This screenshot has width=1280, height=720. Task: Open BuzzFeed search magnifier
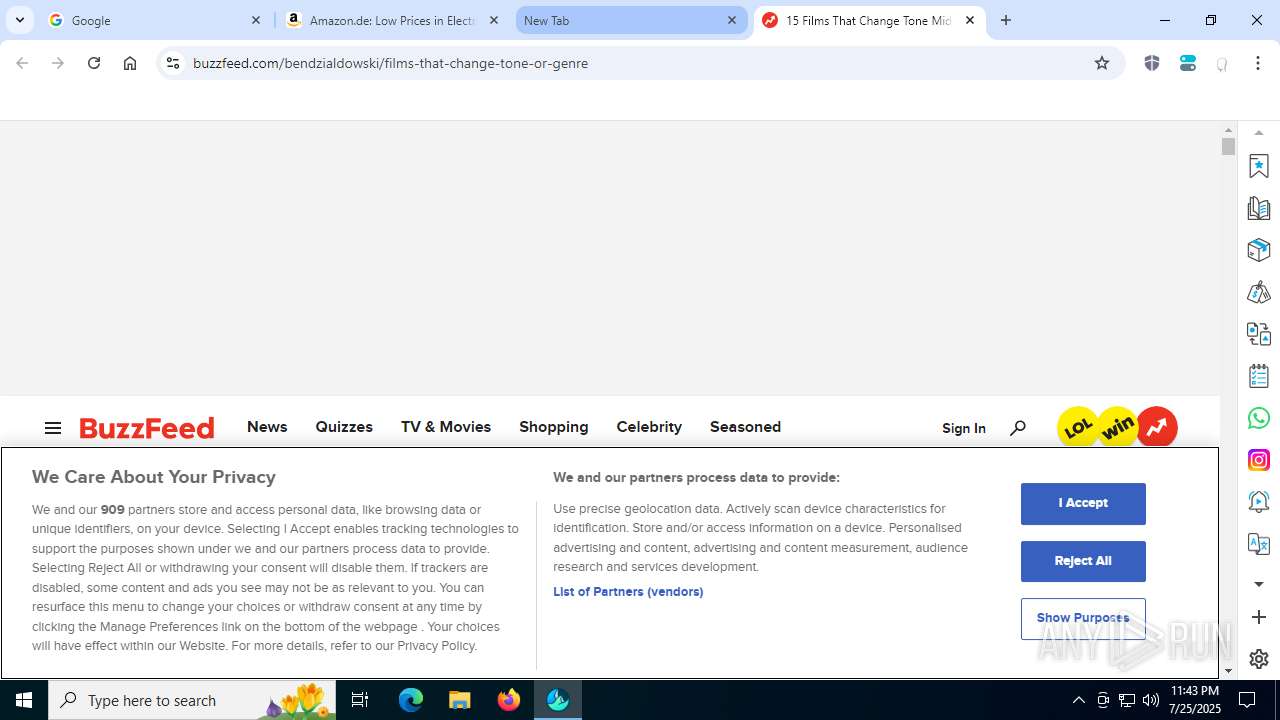coord(1018,428)
